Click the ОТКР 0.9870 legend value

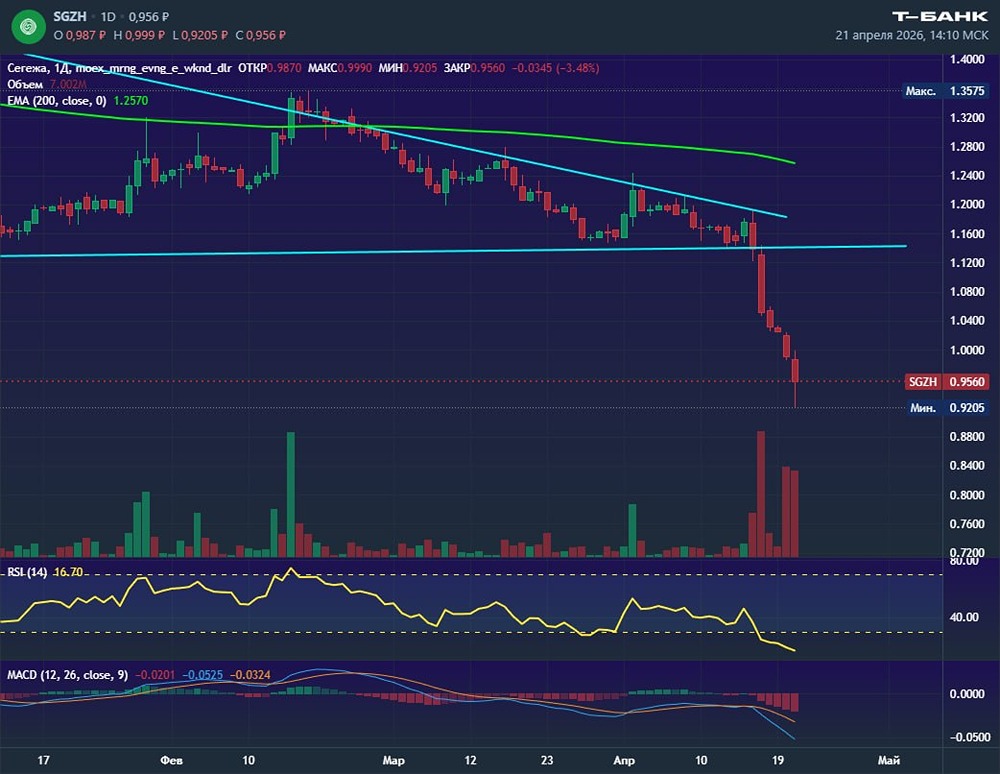click(x=270, y=68)
